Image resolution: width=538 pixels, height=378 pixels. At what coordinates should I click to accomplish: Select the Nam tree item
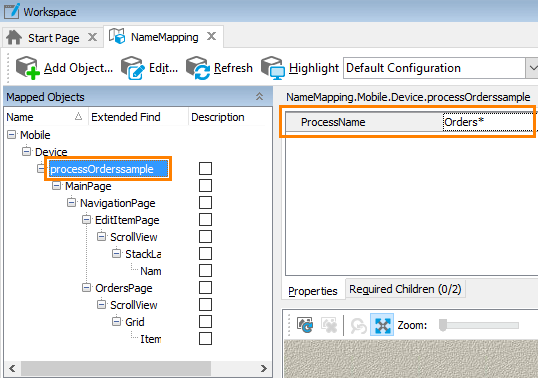tap(151, 271)
